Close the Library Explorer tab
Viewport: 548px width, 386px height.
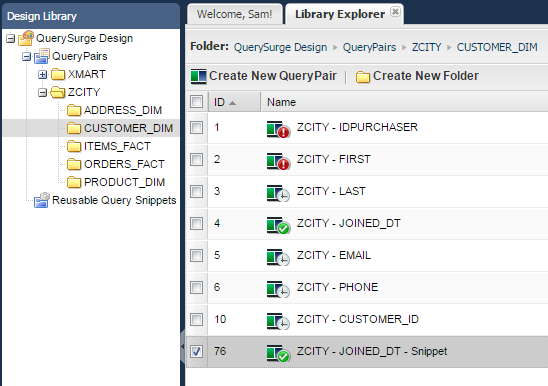click(395, 12)
